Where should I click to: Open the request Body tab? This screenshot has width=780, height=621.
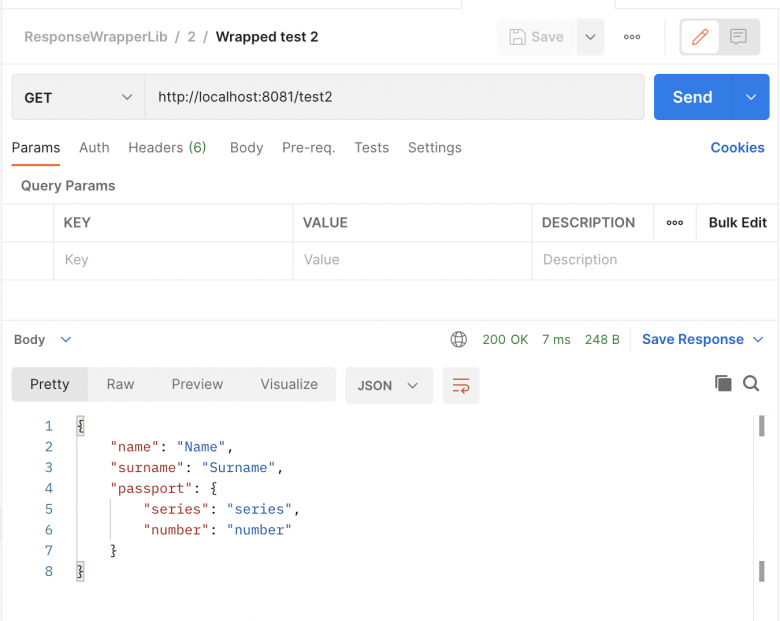[x=246, y=148]
